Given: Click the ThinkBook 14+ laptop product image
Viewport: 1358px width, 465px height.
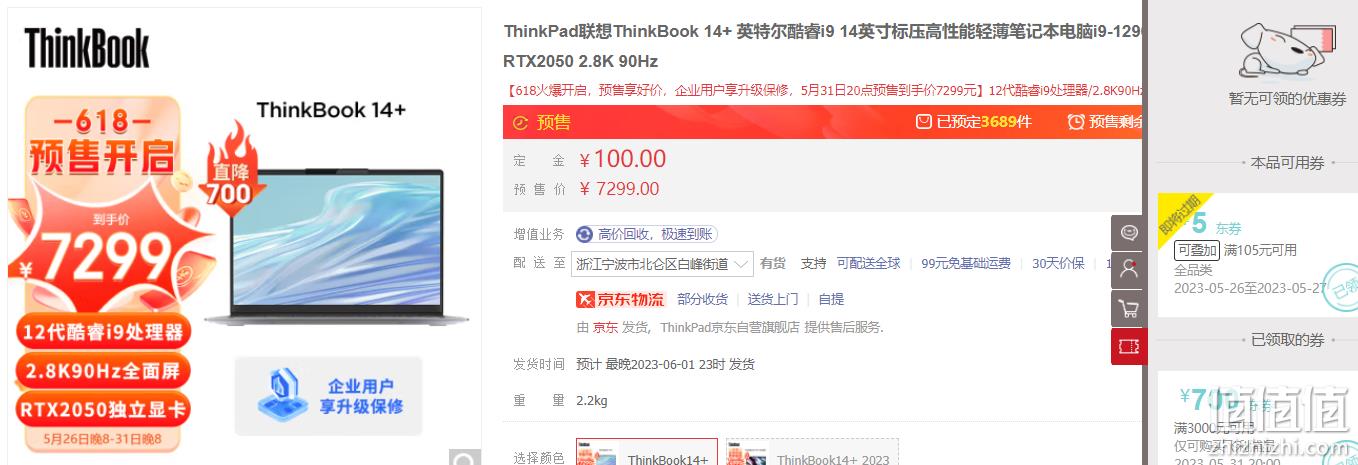Looking at the screenshot, I should click(x=337, y=246).
